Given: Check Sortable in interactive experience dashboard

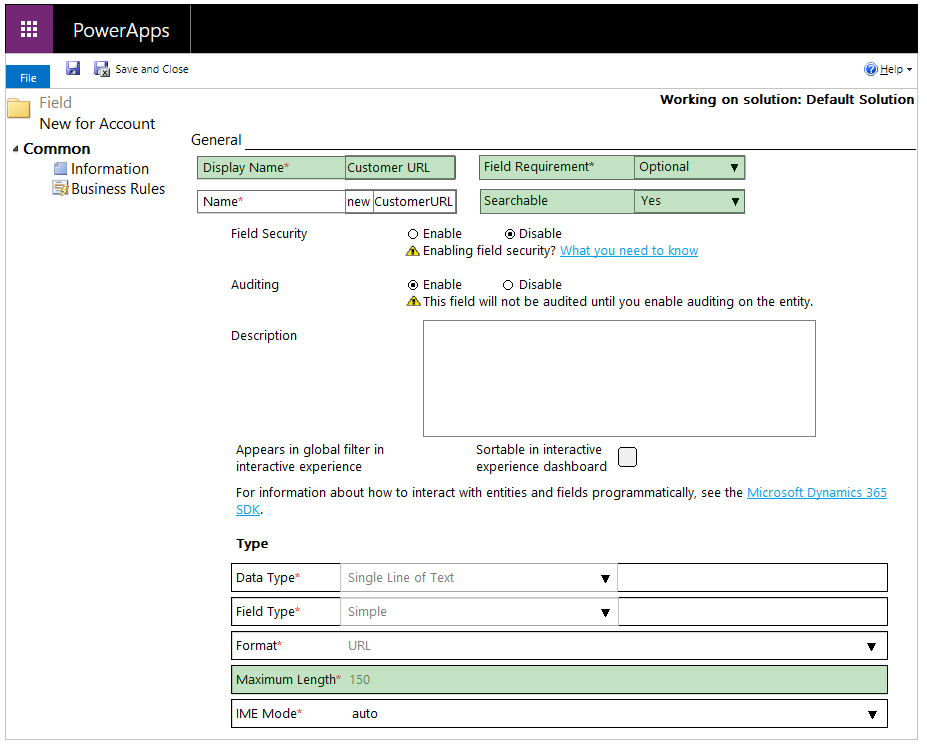Looking at the screenshot, I should pyautogui.click(x=627, y=457).
